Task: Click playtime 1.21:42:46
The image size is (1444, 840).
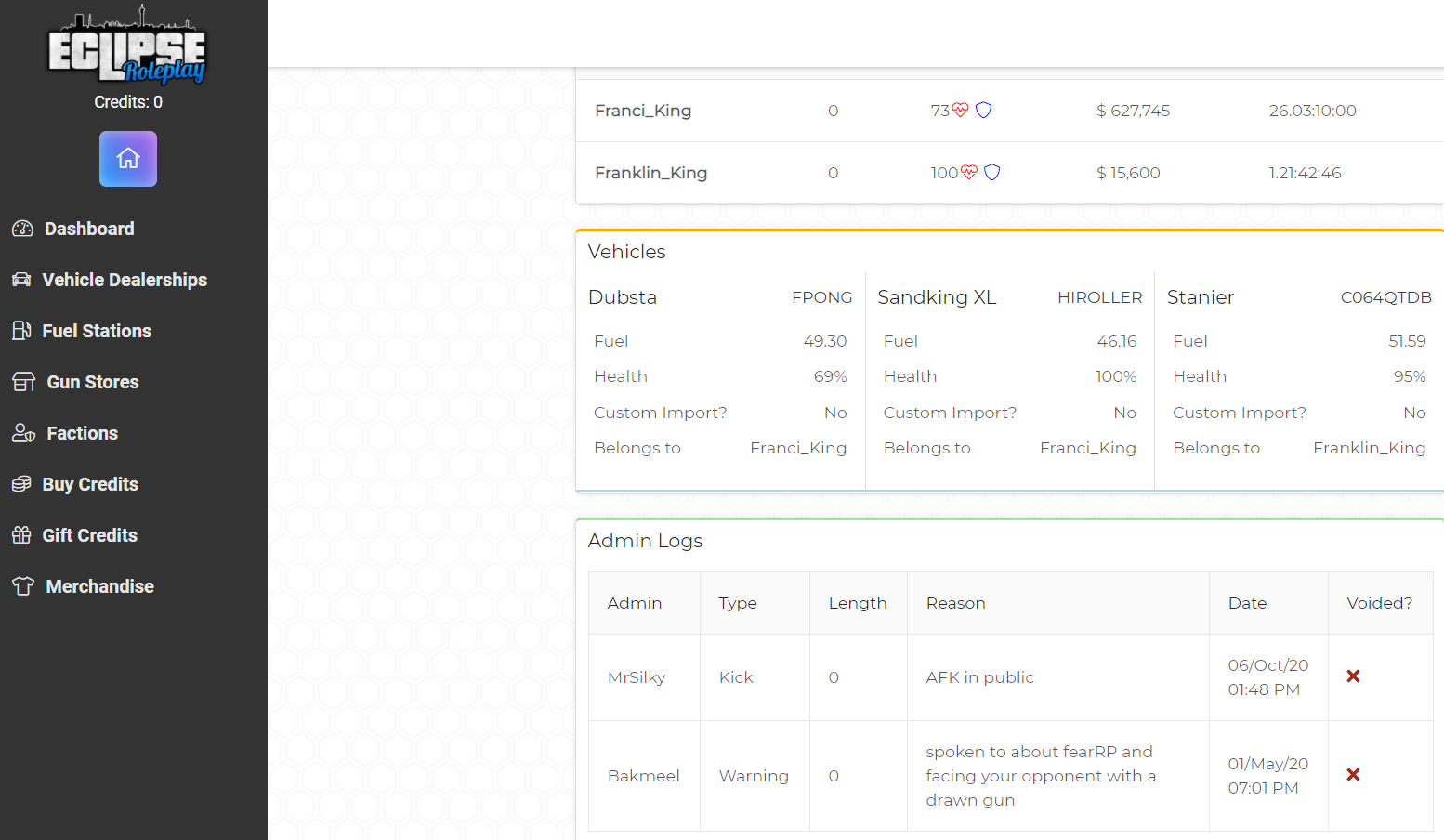Action: coord(1305,173)
